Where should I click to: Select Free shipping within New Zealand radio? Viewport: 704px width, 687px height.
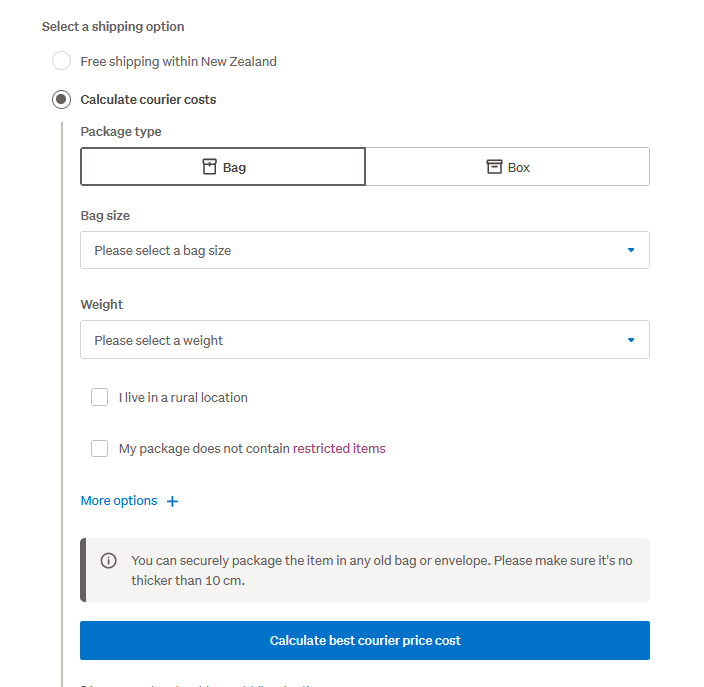62,61
